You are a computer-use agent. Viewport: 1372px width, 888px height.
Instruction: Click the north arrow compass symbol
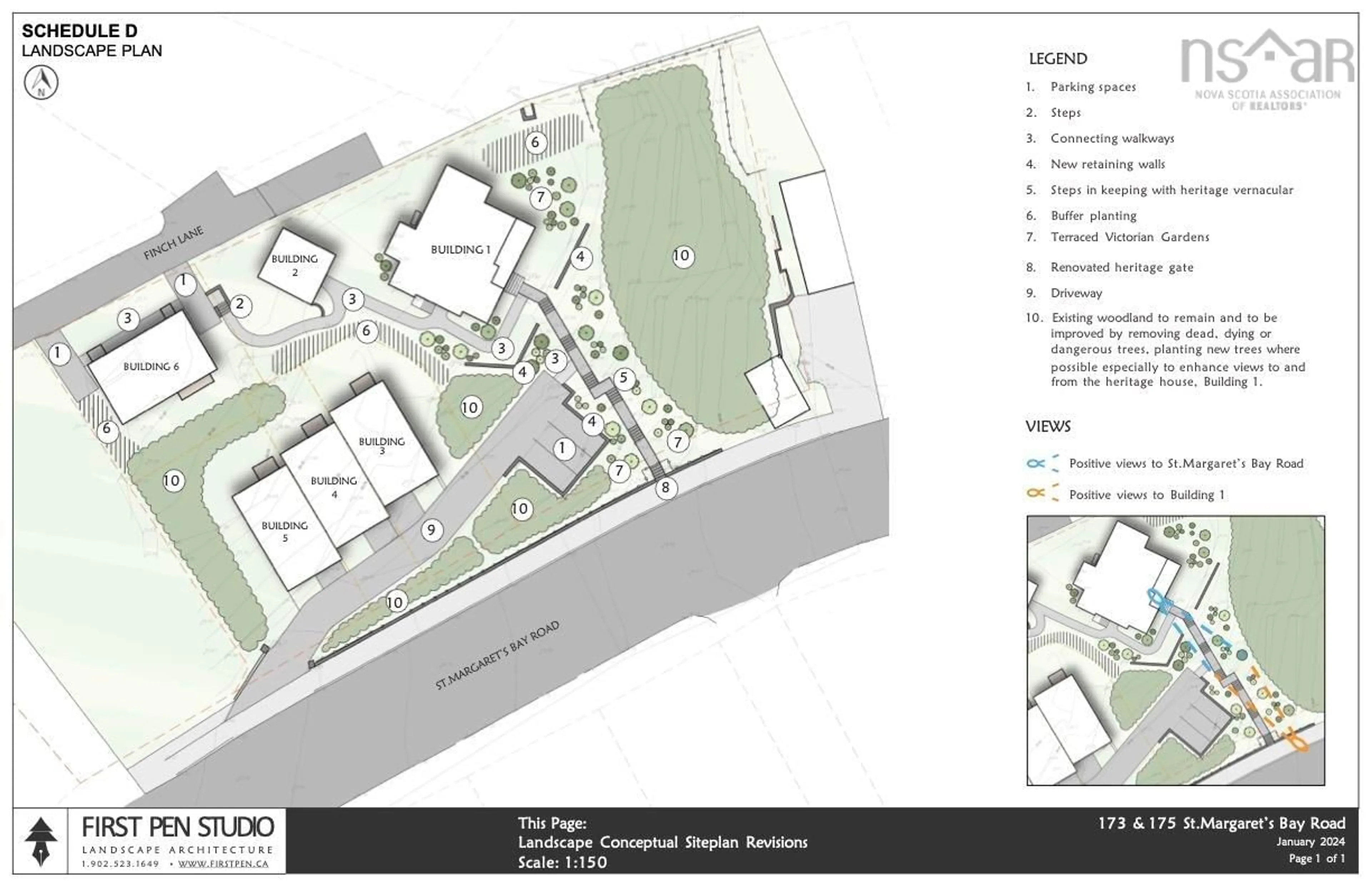pyautogui.click(x=41, y=83)
